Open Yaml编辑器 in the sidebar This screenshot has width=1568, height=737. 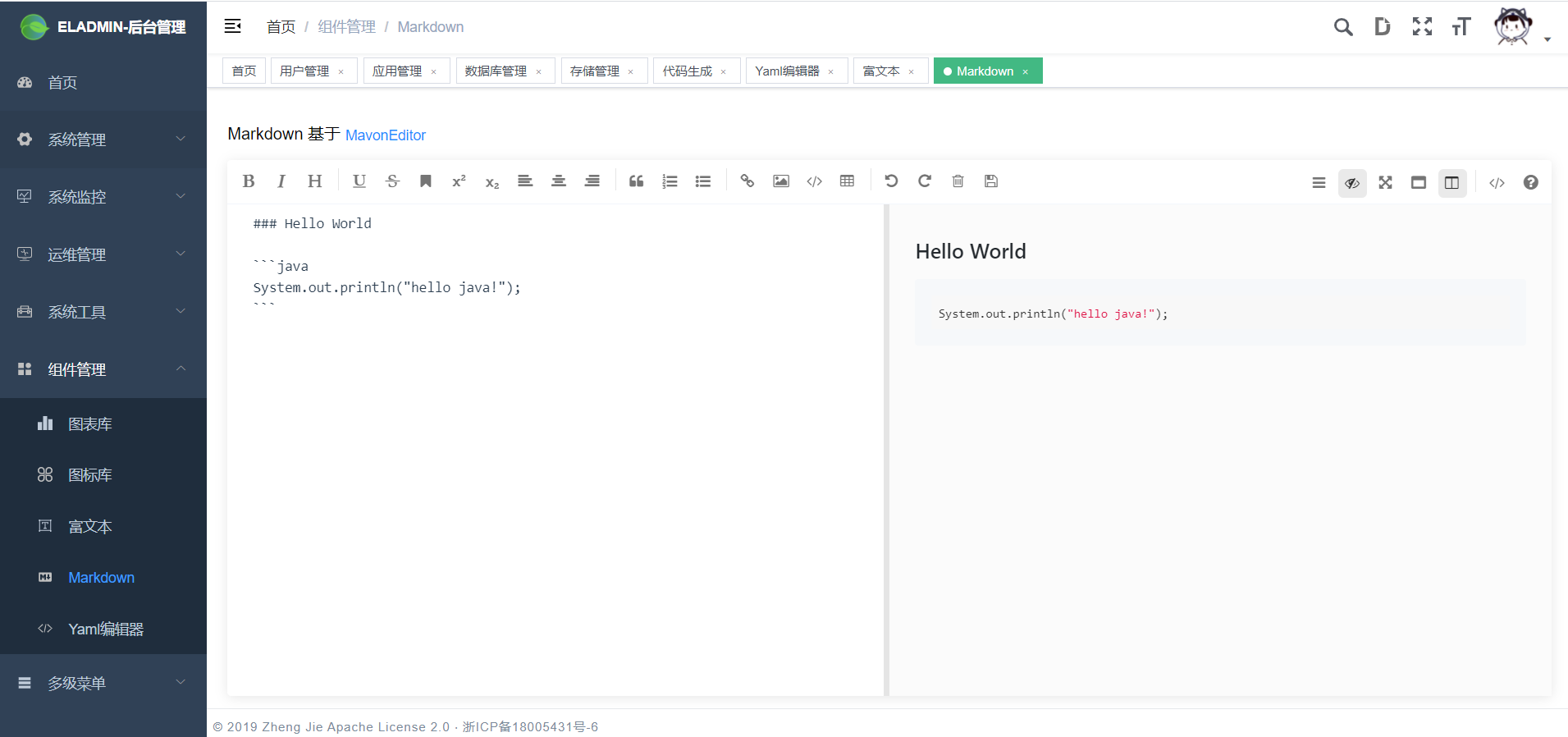pos(103,629)
